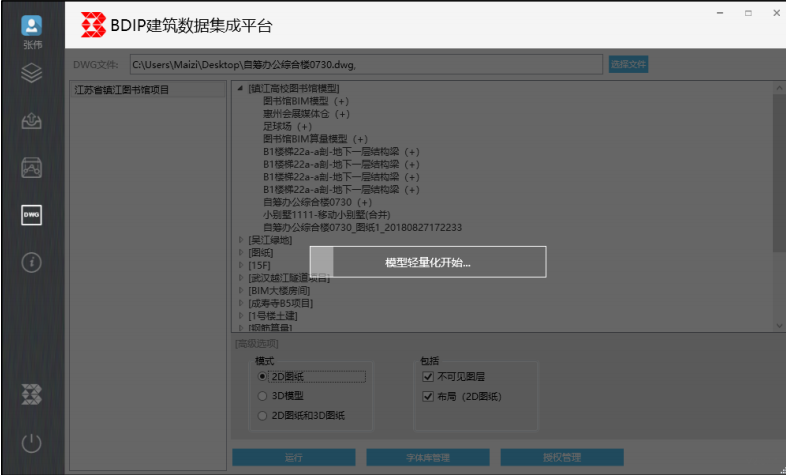Click the DWG文件 path input field
Image resolution: width=786 pixels, height=475 pixels.
click(366, 65)
